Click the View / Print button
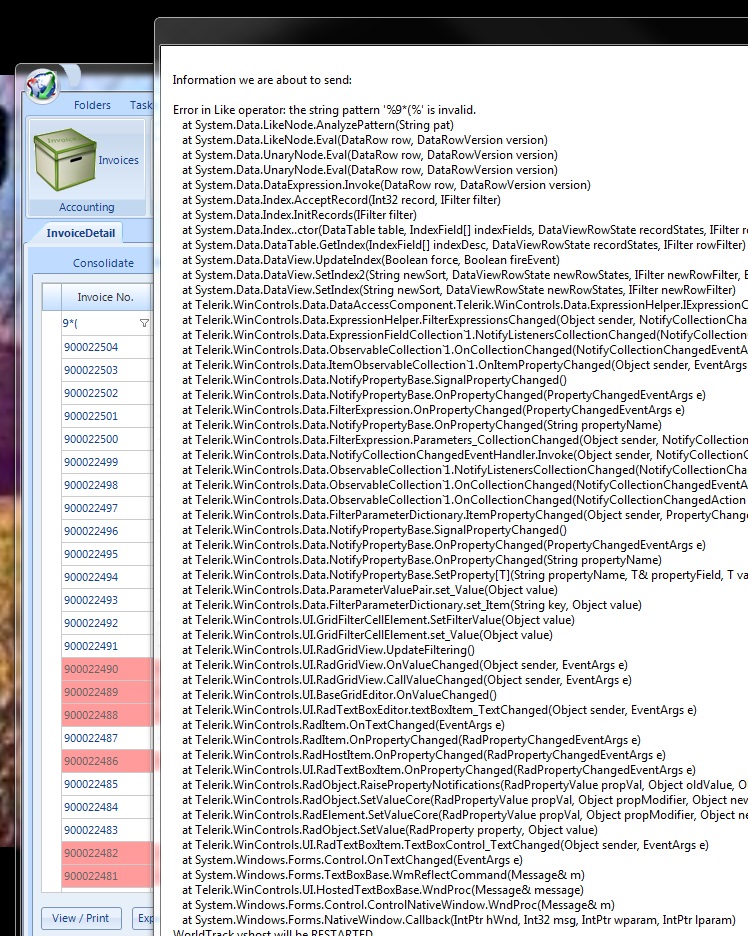 point(81,918)
